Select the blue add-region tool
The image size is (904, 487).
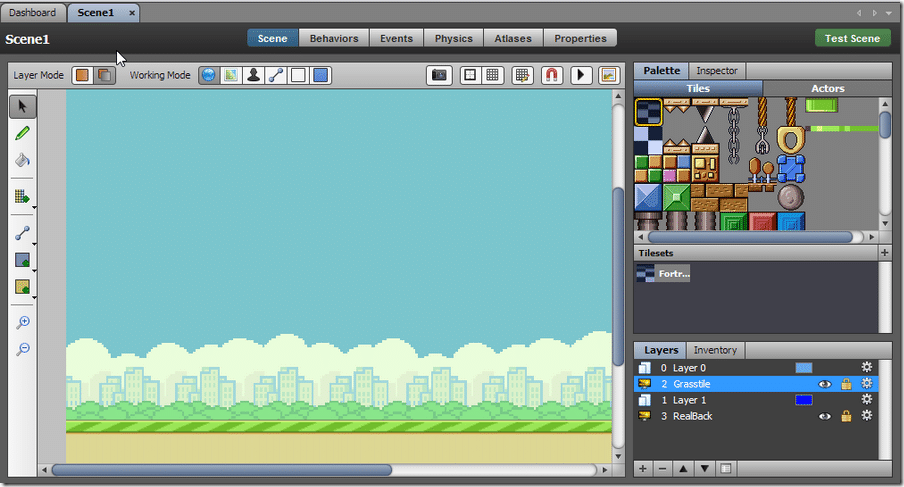pos(22,260)
